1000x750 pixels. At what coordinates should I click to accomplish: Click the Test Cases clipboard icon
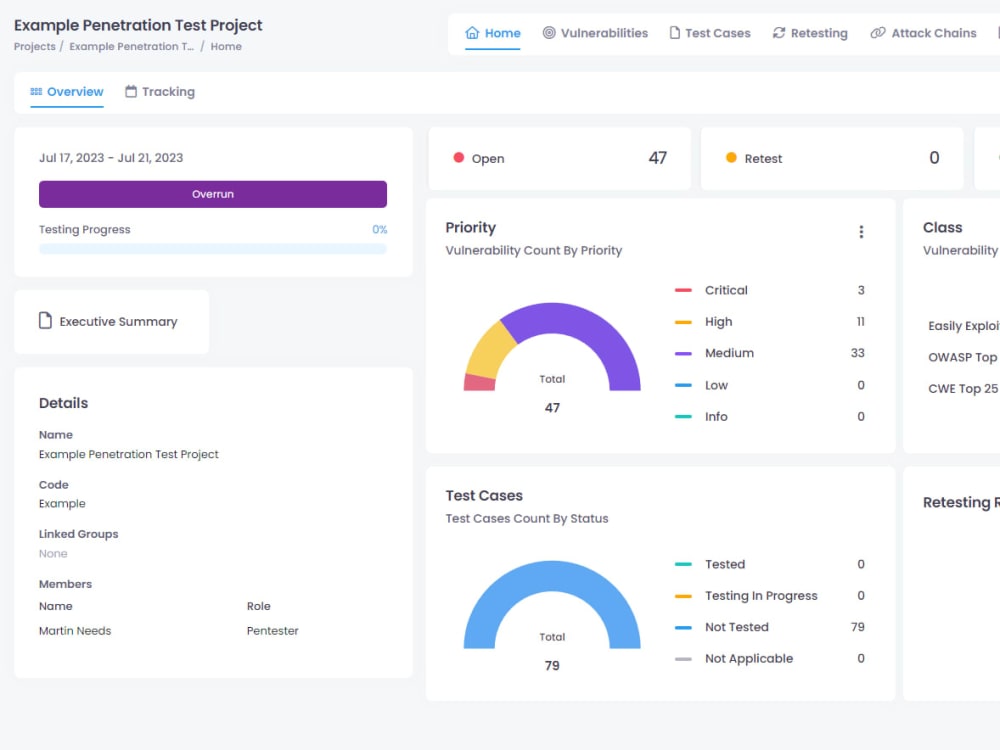676,32
